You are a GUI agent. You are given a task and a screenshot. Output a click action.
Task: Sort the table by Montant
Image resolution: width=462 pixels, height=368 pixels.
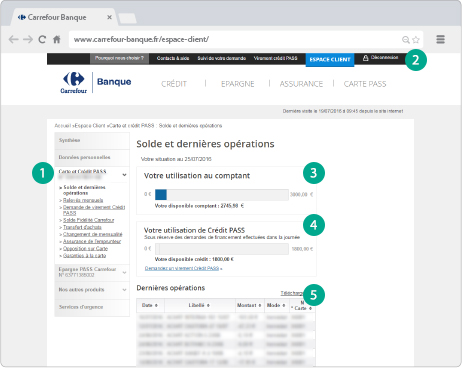(249, 305)
